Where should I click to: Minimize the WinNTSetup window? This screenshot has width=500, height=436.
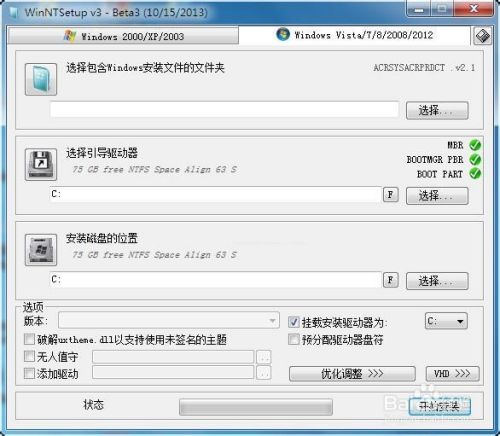(x=418, y=8)
